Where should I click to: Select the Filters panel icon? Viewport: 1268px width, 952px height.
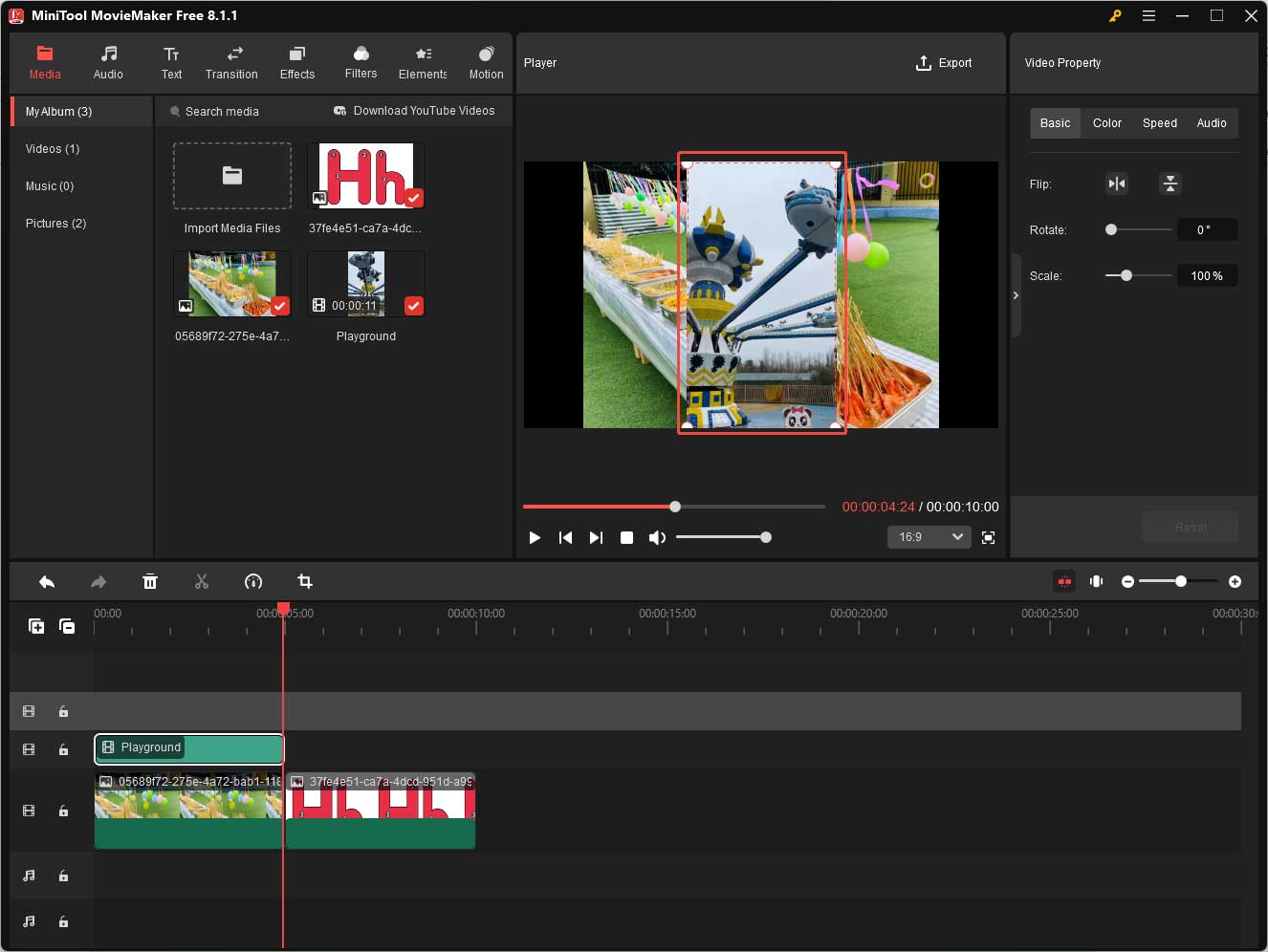pos(361,62)
